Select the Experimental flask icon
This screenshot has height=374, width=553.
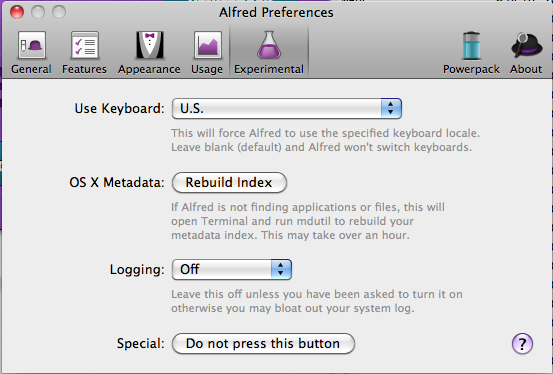coord(269,45)
